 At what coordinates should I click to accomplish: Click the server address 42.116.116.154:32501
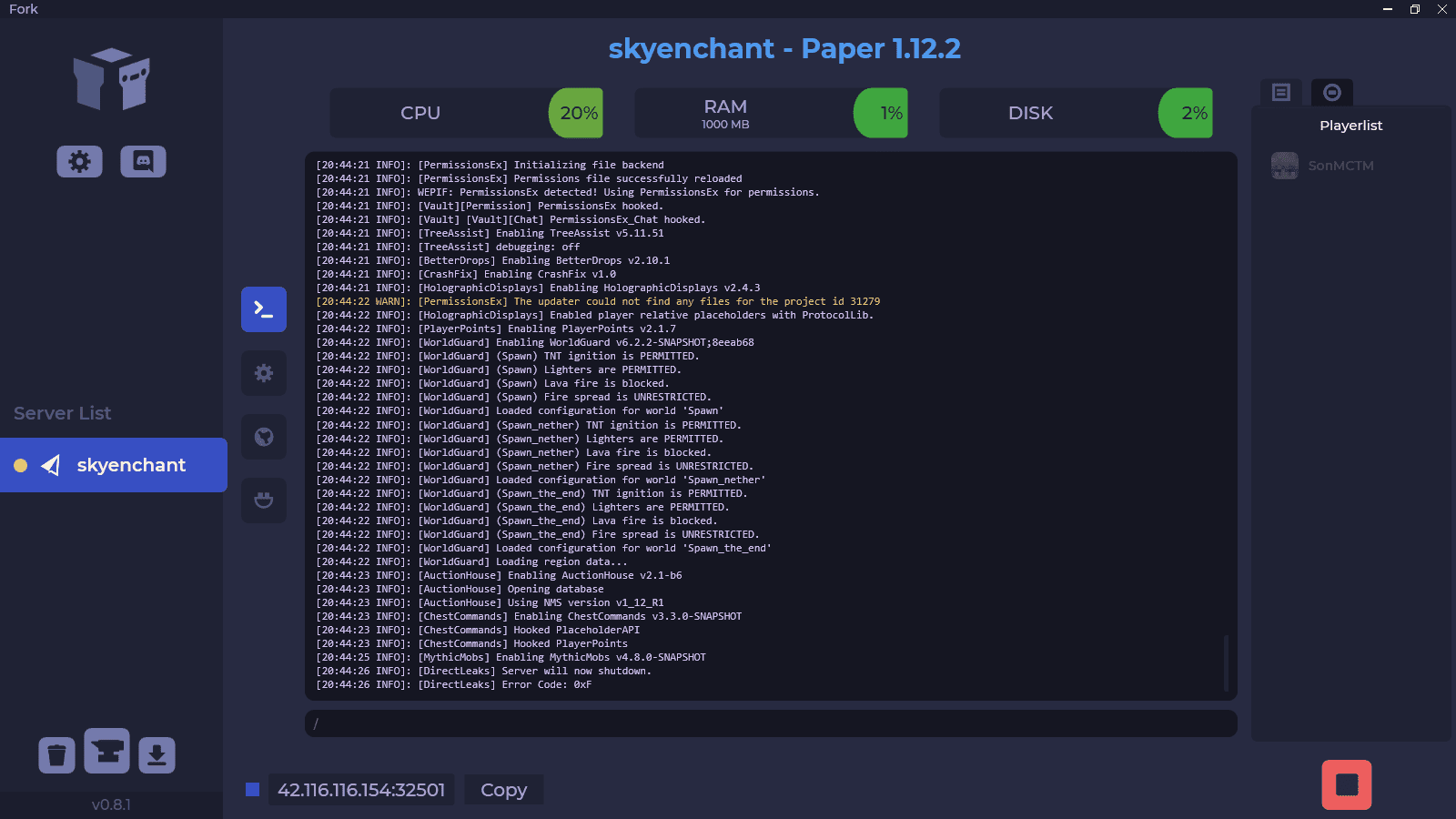(361, 790)
